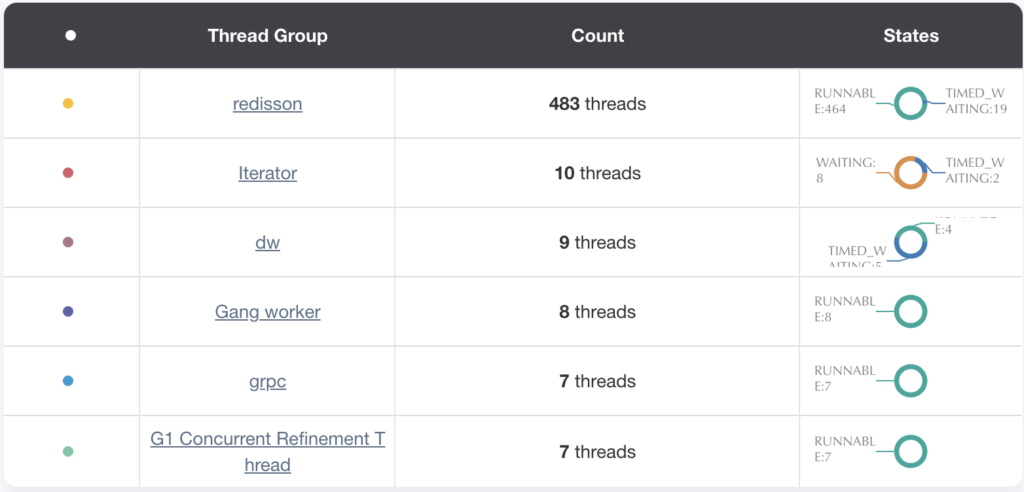Select the Gang worker thread group link

(x=267, y=312)
